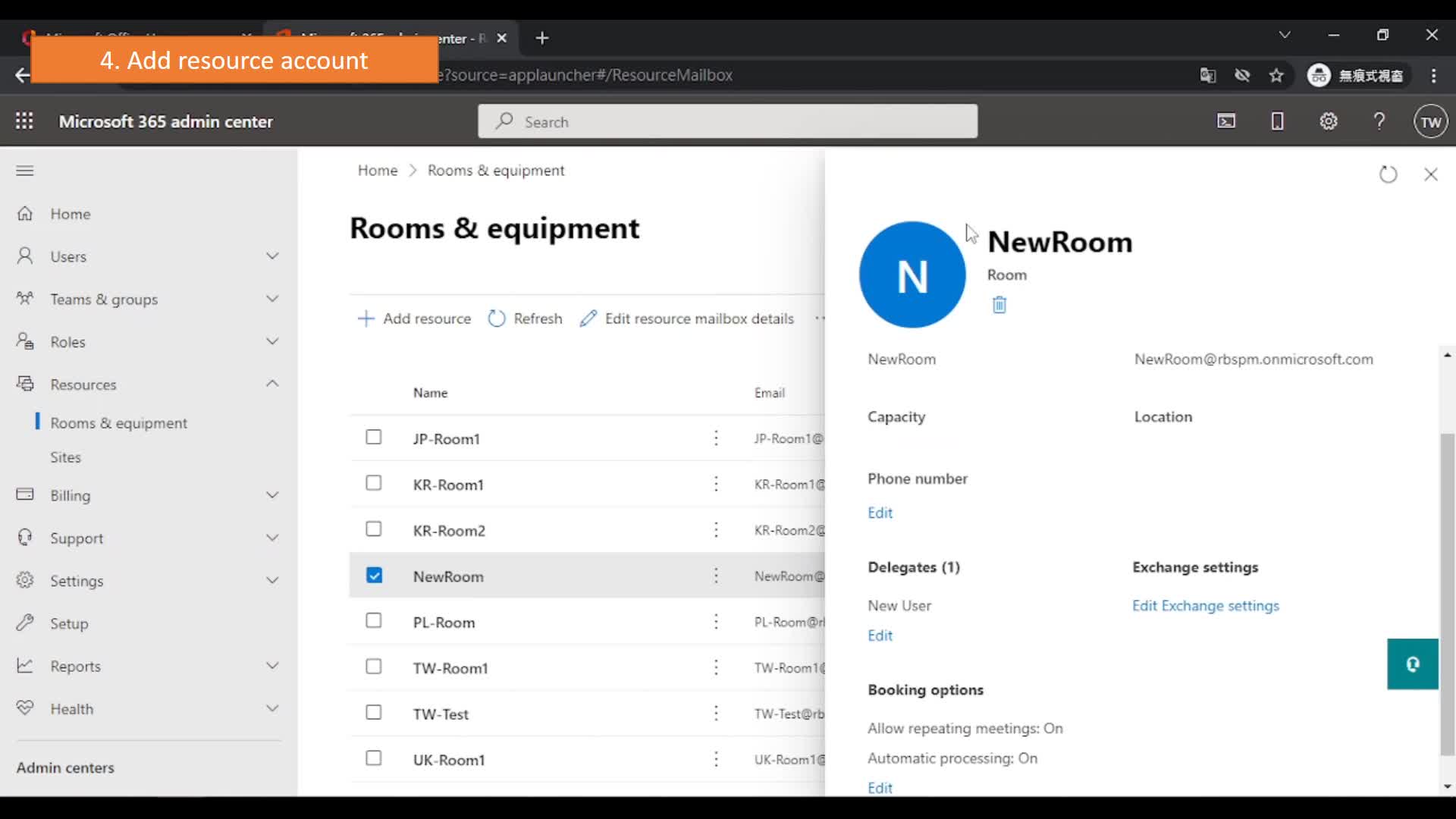Toggle the PL-Room checkbox
1456x819 pixels.
(374, 621)
